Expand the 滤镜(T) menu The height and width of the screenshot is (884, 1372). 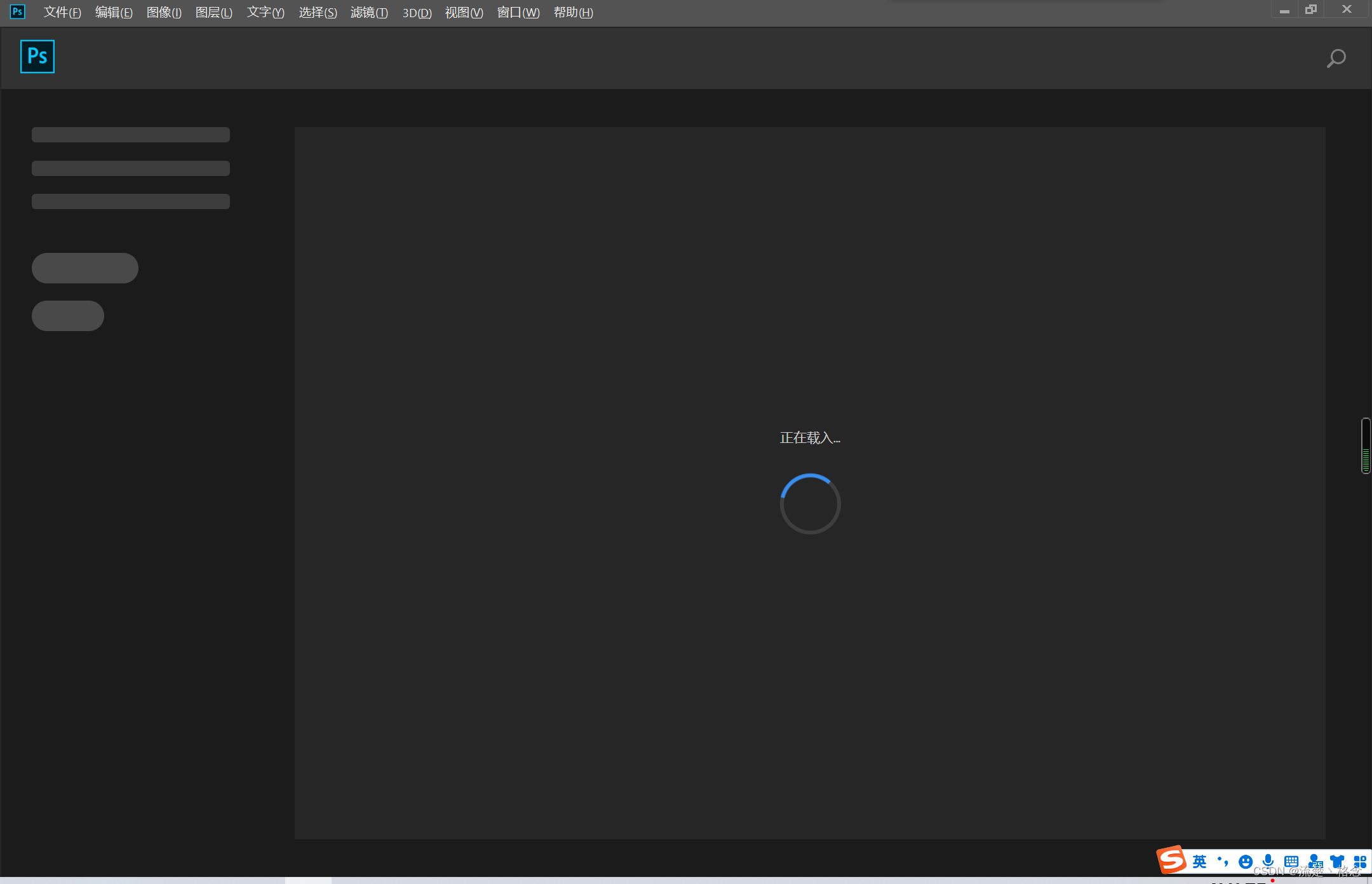(x=369, y=13)
